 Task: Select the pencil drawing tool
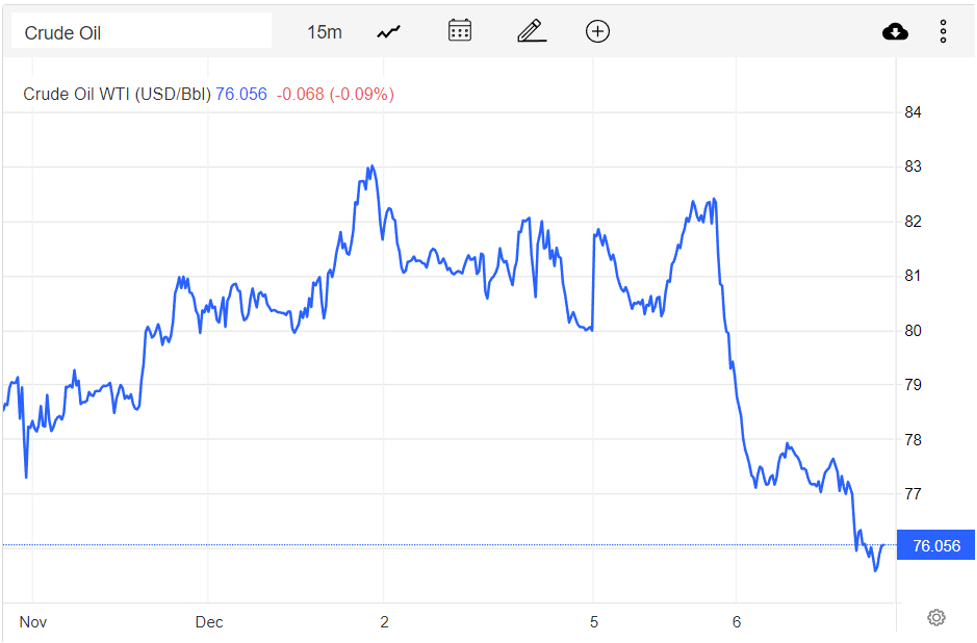pyautogui.click(x=531, y=31)
